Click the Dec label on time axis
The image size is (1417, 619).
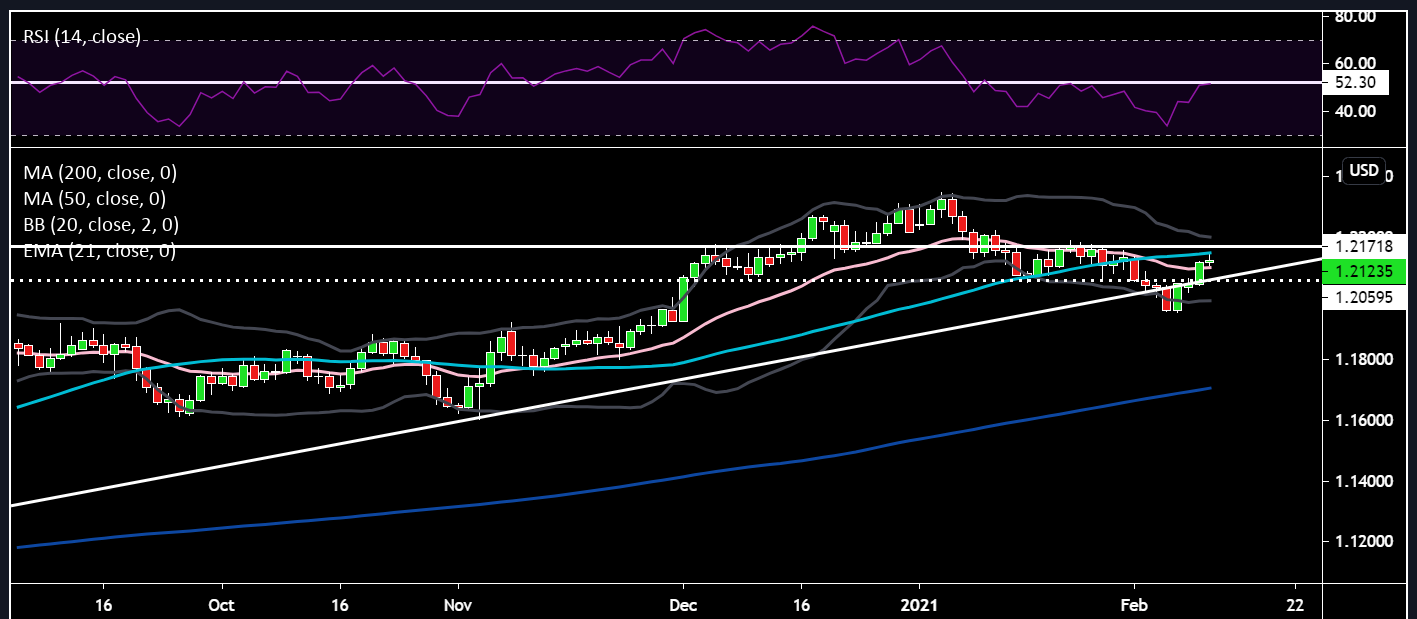coord(683,604)
